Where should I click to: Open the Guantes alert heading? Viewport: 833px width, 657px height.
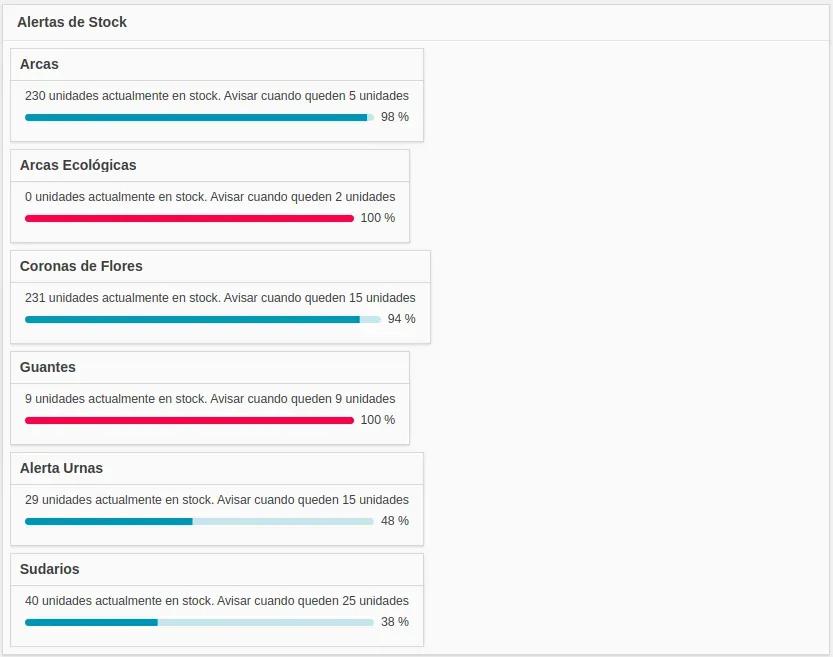point(48,367)
